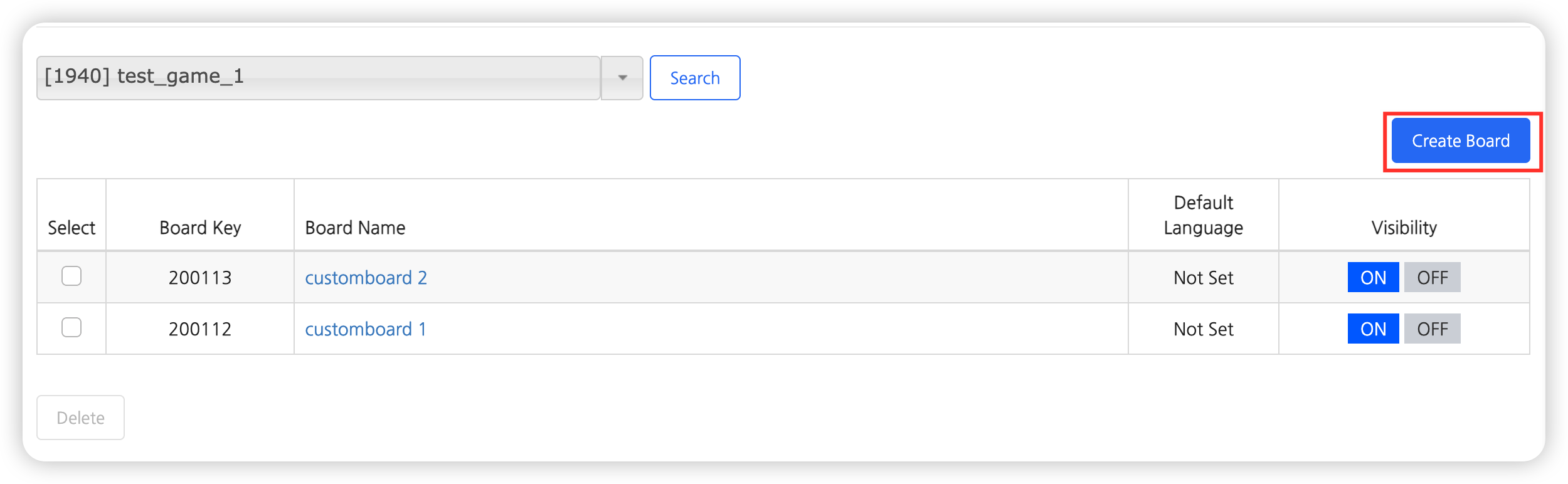
Task: Click the Delete button
Action: coord(80,418)
